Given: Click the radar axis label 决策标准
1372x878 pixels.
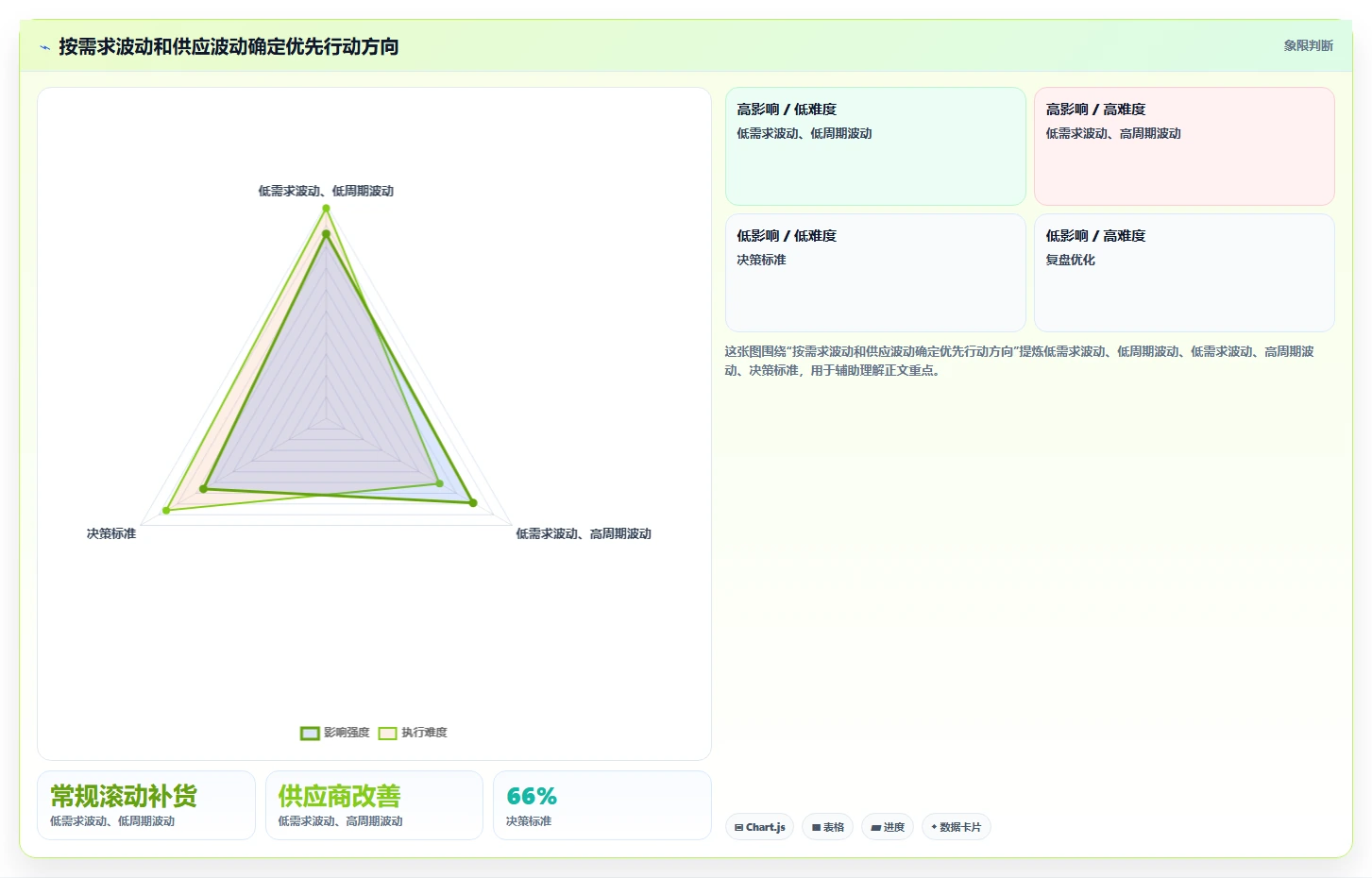Looking at the screenshot, I should 111,533.
